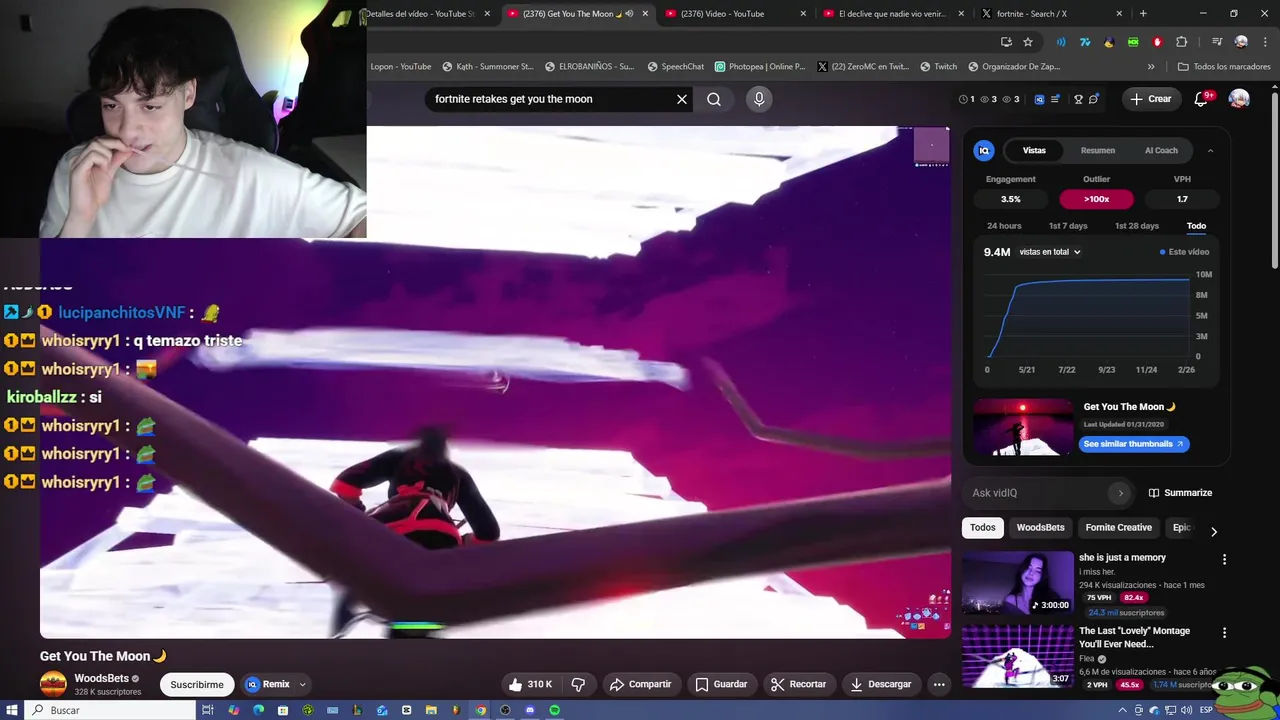Open options for she is just a memory

[1224, 560]
